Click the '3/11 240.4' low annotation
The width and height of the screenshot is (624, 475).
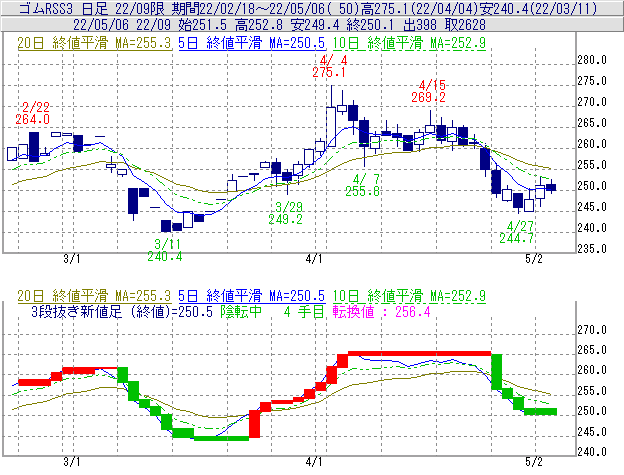[165, 250]
